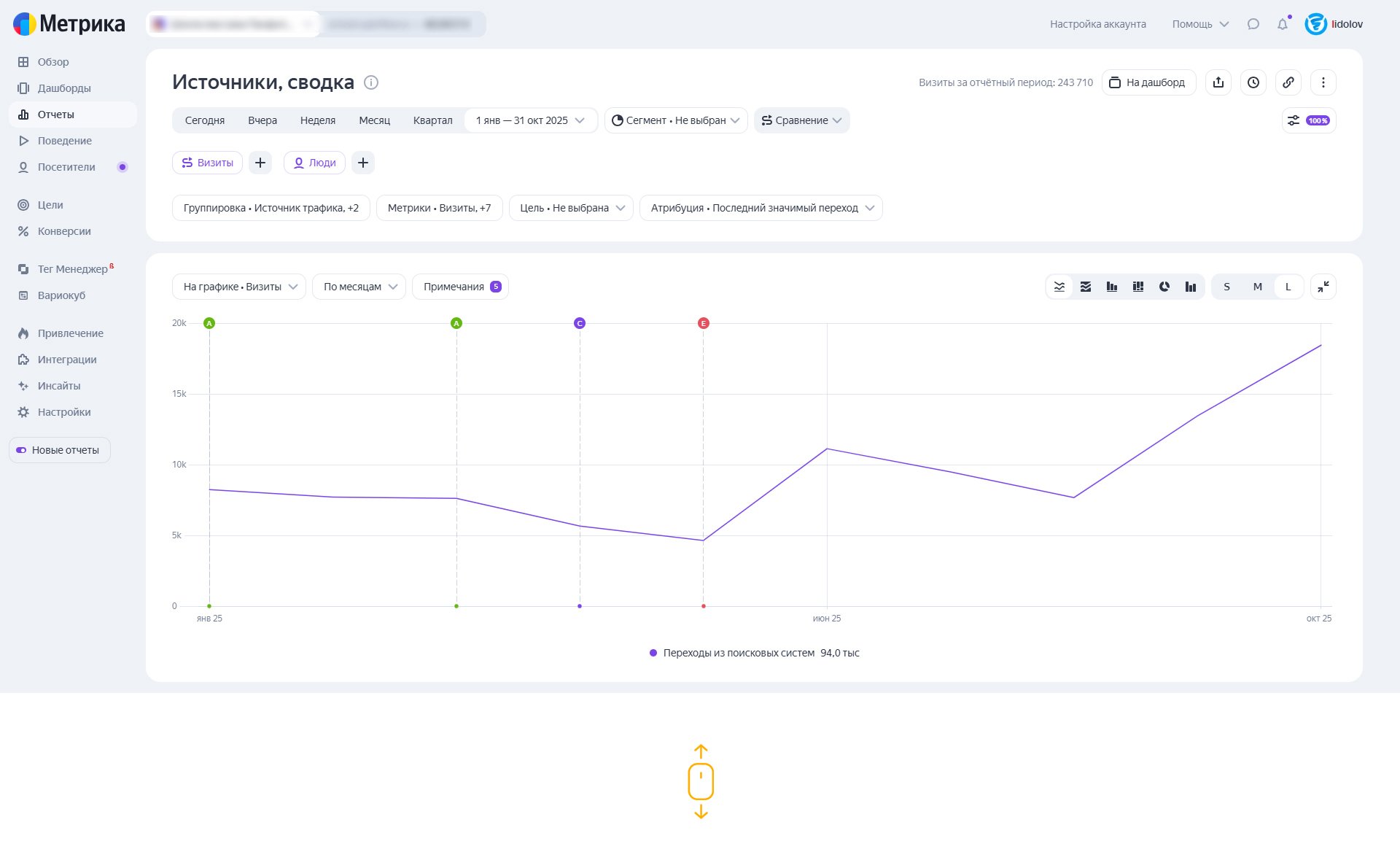Open the Настройка аккаунта link

[x=1097, y=24]
